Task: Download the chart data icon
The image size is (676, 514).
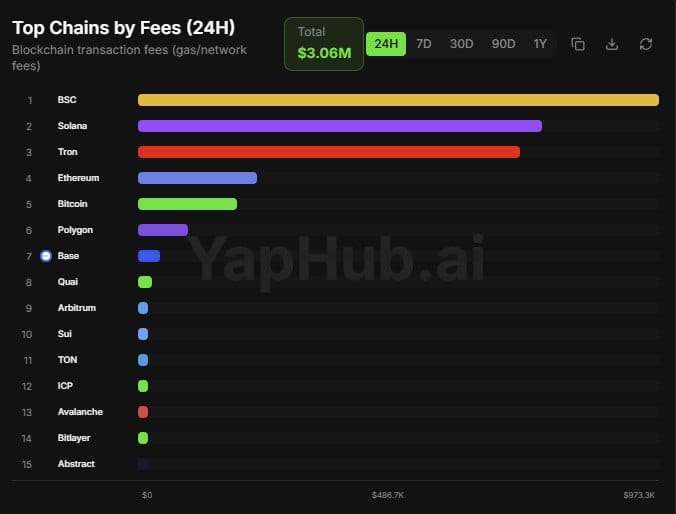Action: (612, 44)
